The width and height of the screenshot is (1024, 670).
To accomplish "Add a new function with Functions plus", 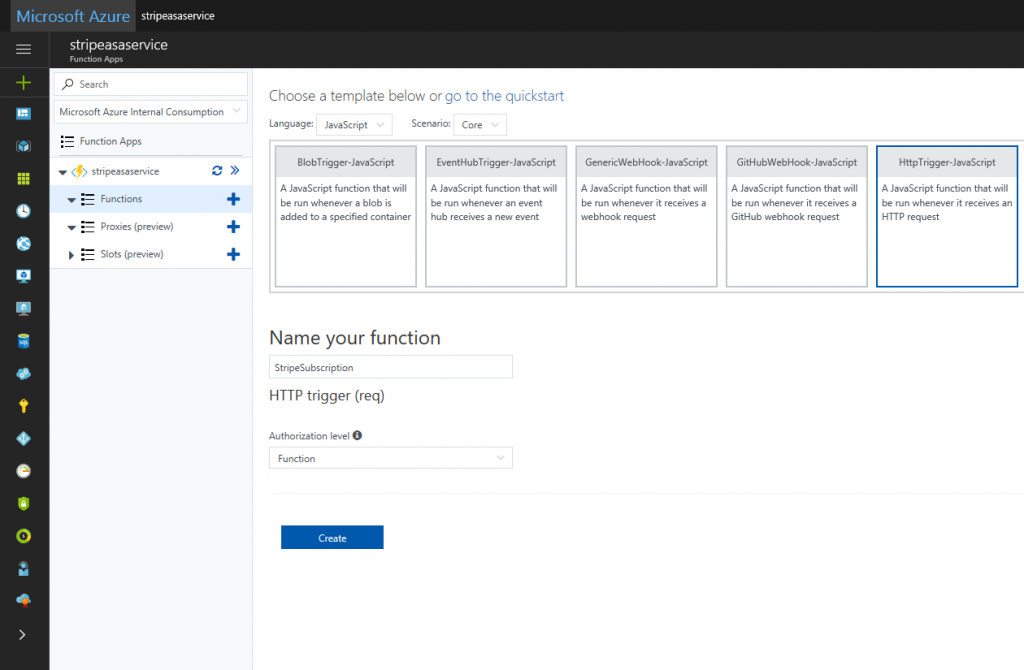I will (233, 199).
